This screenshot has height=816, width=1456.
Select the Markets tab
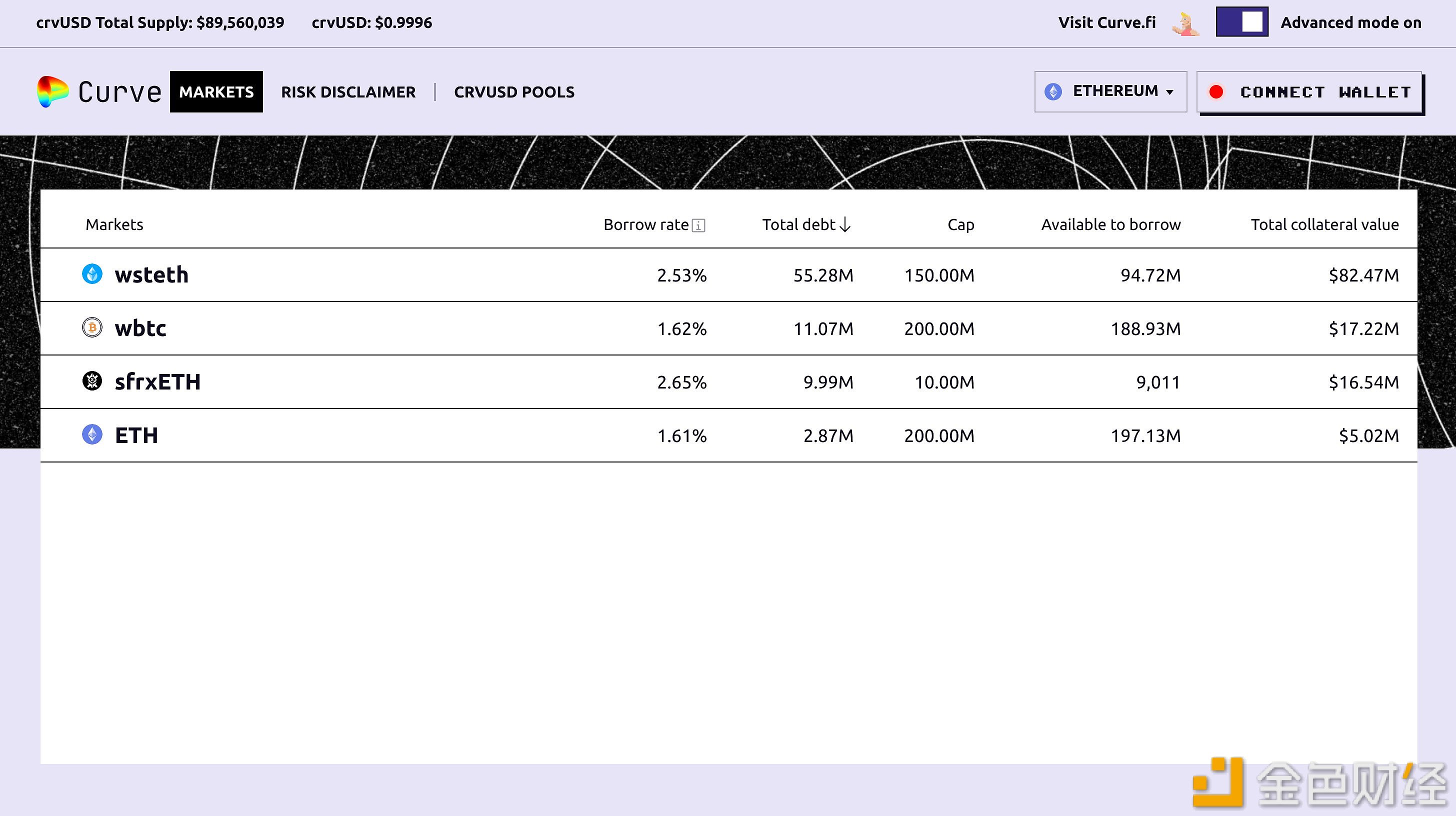pos(216,91)
